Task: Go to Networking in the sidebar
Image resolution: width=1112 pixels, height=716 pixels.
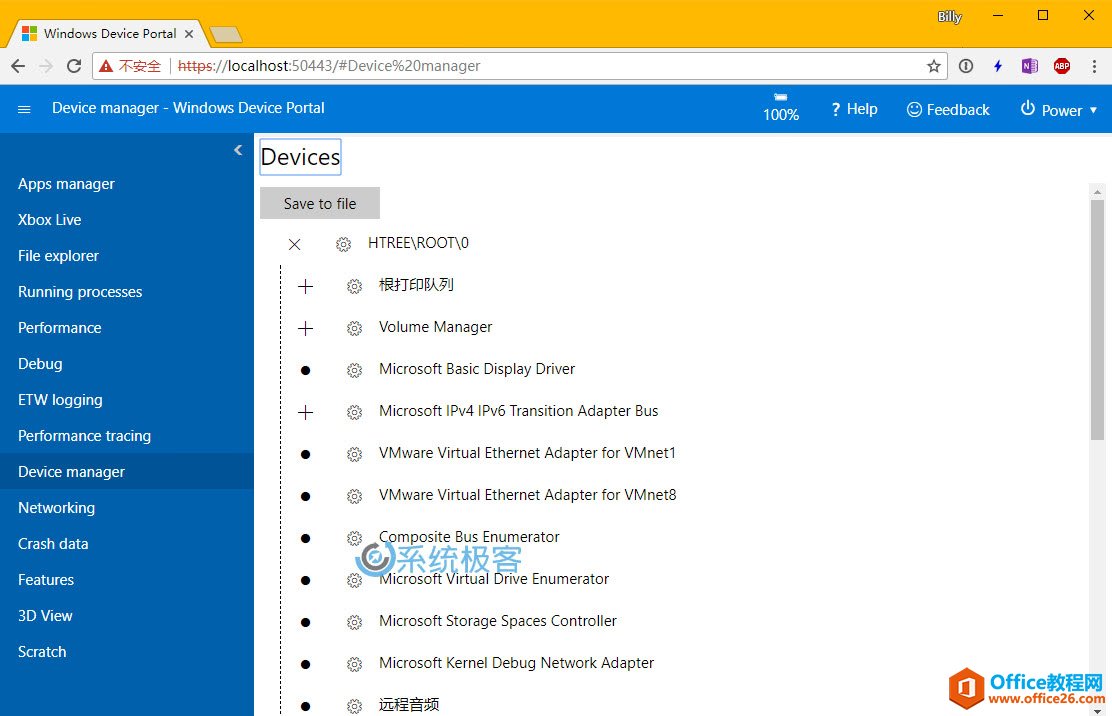Action: click(56, 508)
